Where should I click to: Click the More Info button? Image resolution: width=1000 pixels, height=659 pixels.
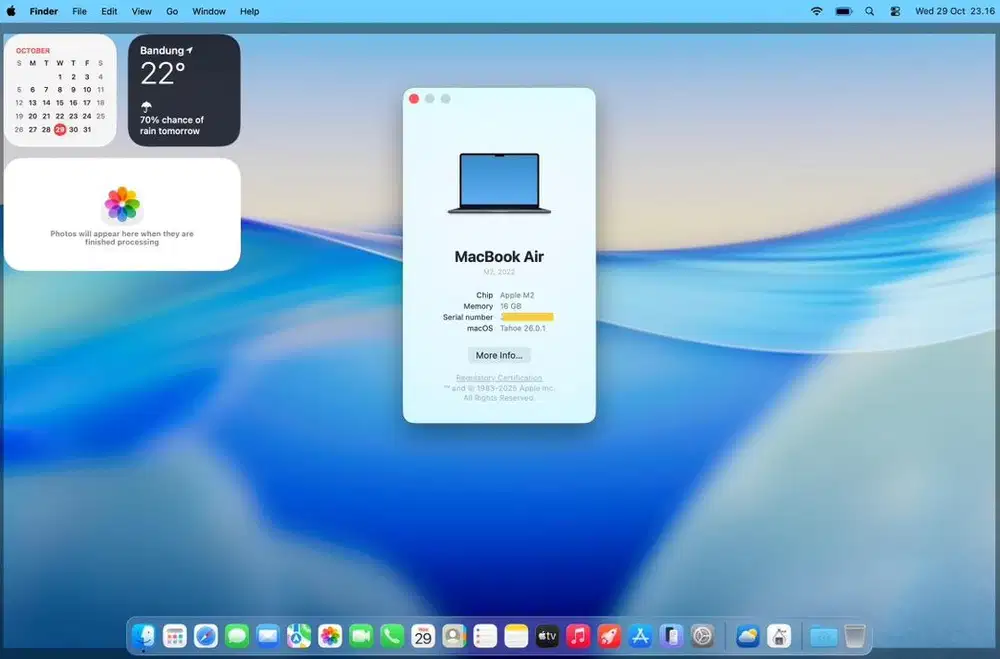click(x=499, y=355)
